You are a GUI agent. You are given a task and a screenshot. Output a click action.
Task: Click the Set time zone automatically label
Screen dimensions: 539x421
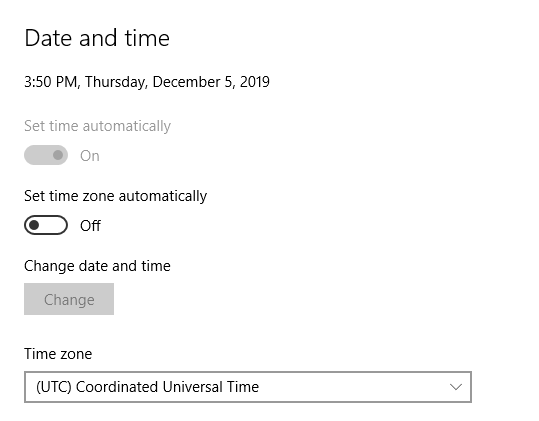point(116,196)
